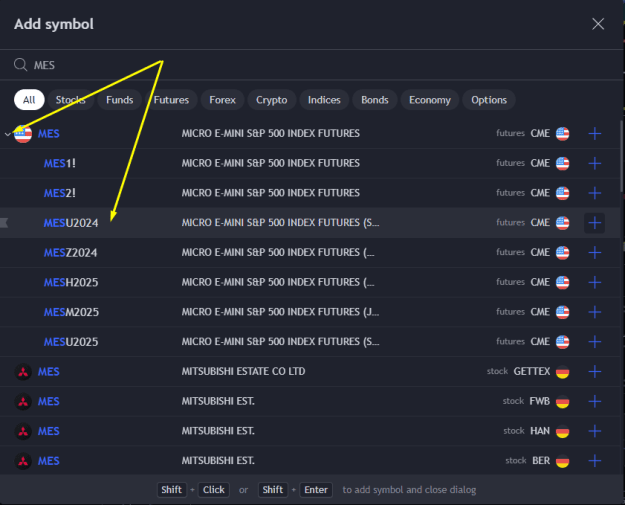Add MES1! using its plus icon
The width and height of the screenshot is (625, 505).
pyautogui.click(x=595, y=163)
